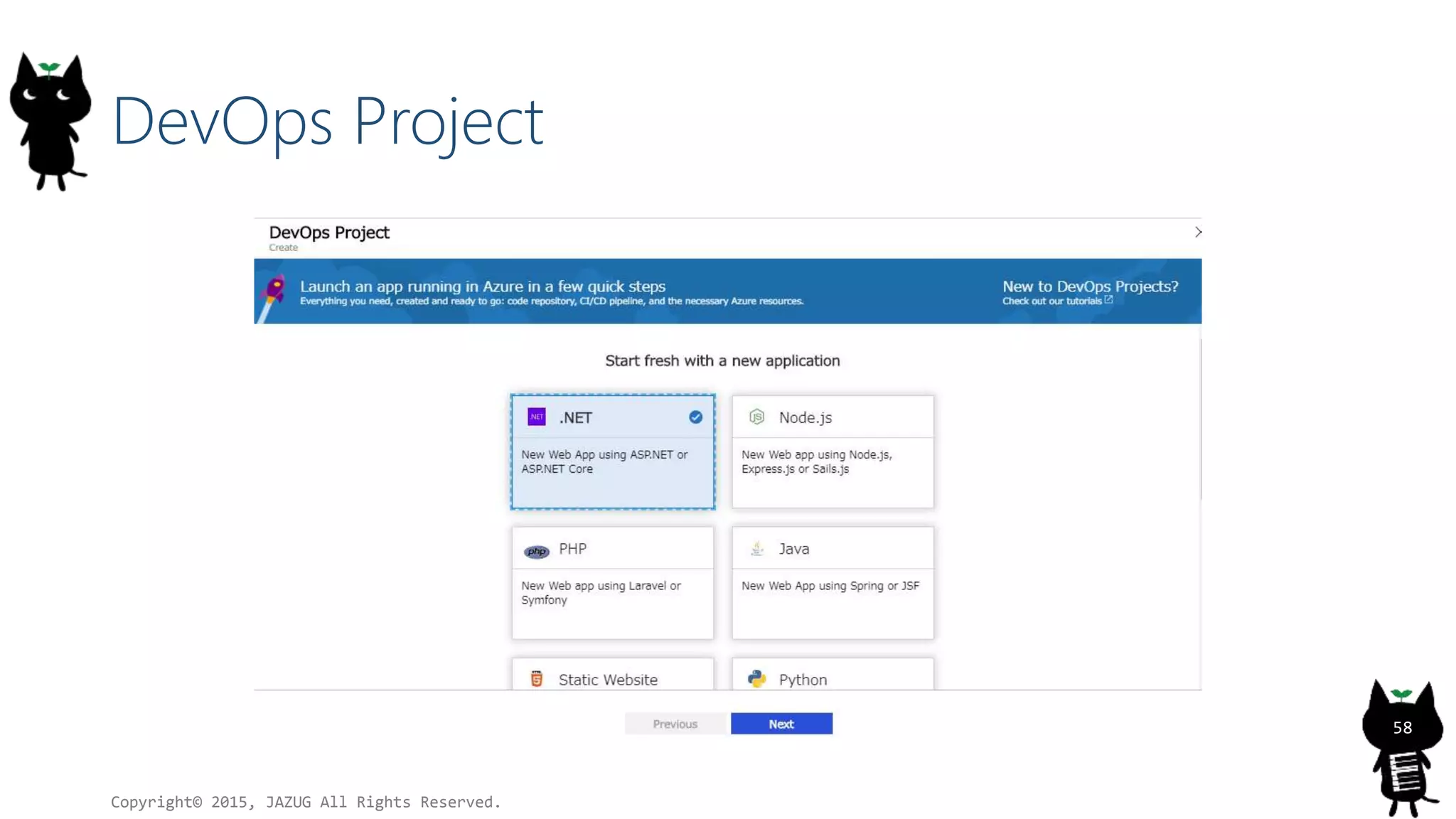Select the PHP application card
Image resolution: width=1456 pixels, height=819 pixels.
point(612,582)
